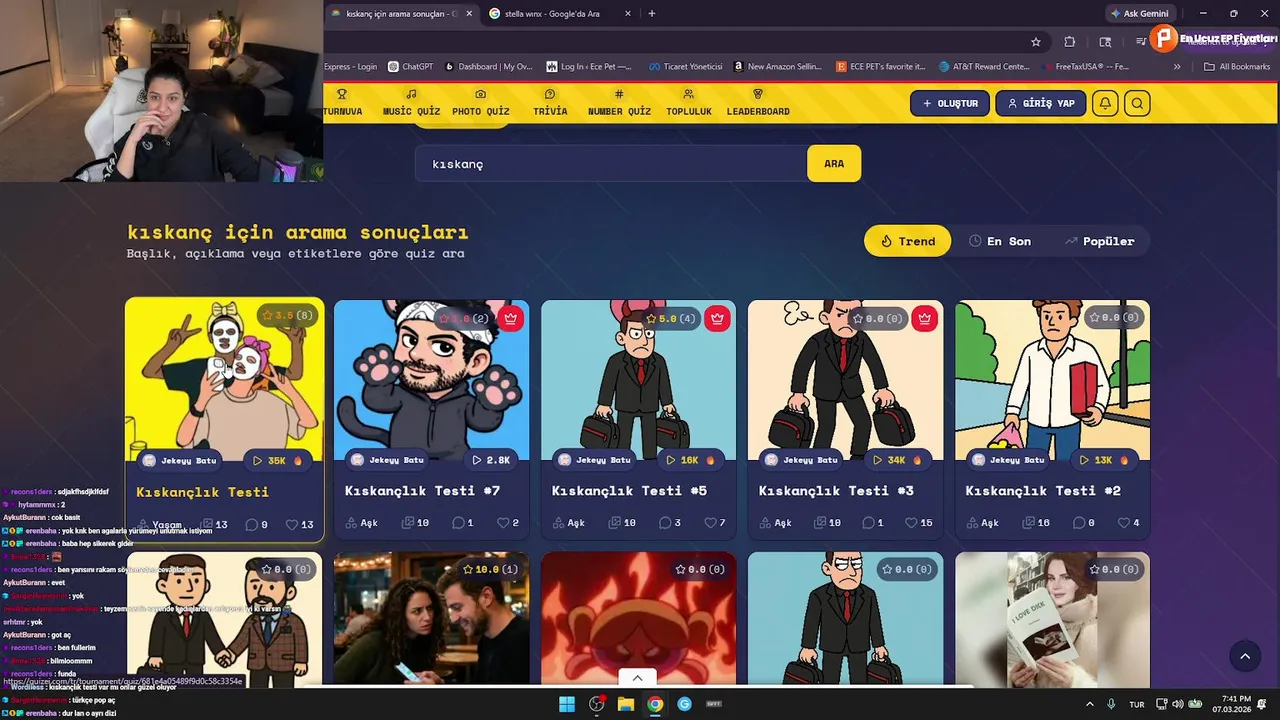Click the microphone icon in system tray

(x=1111, y=704)
